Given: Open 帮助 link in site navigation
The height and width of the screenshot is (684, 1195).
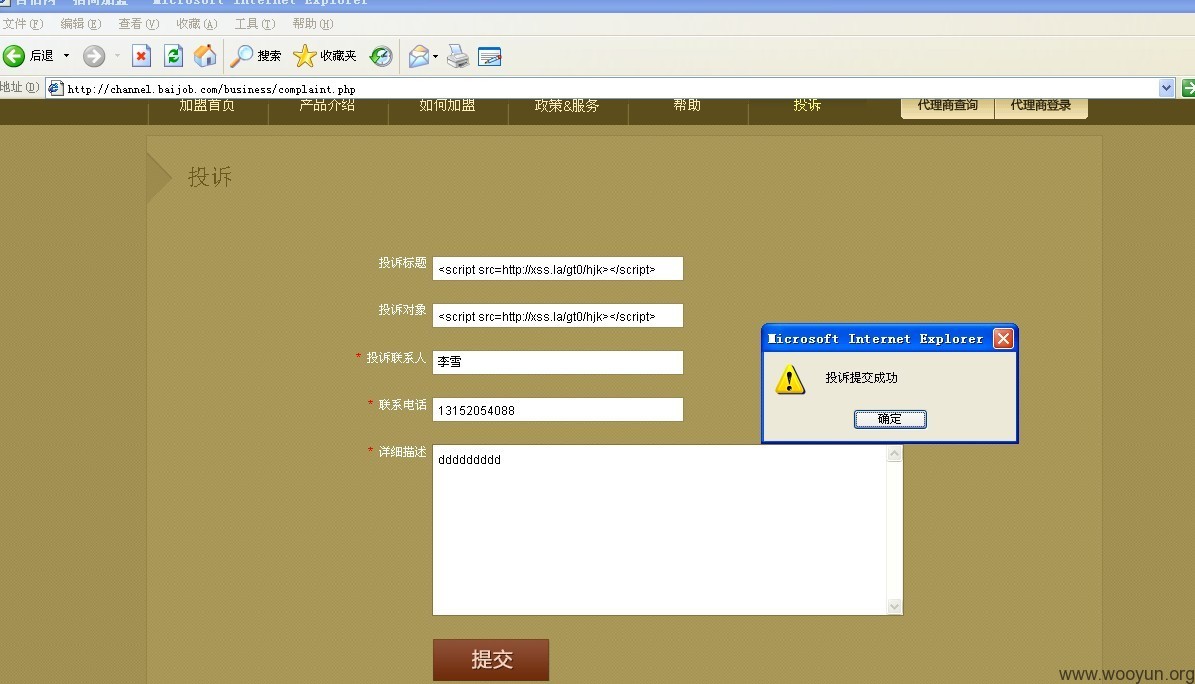Looking at the screenshot, I should [687, 105].
